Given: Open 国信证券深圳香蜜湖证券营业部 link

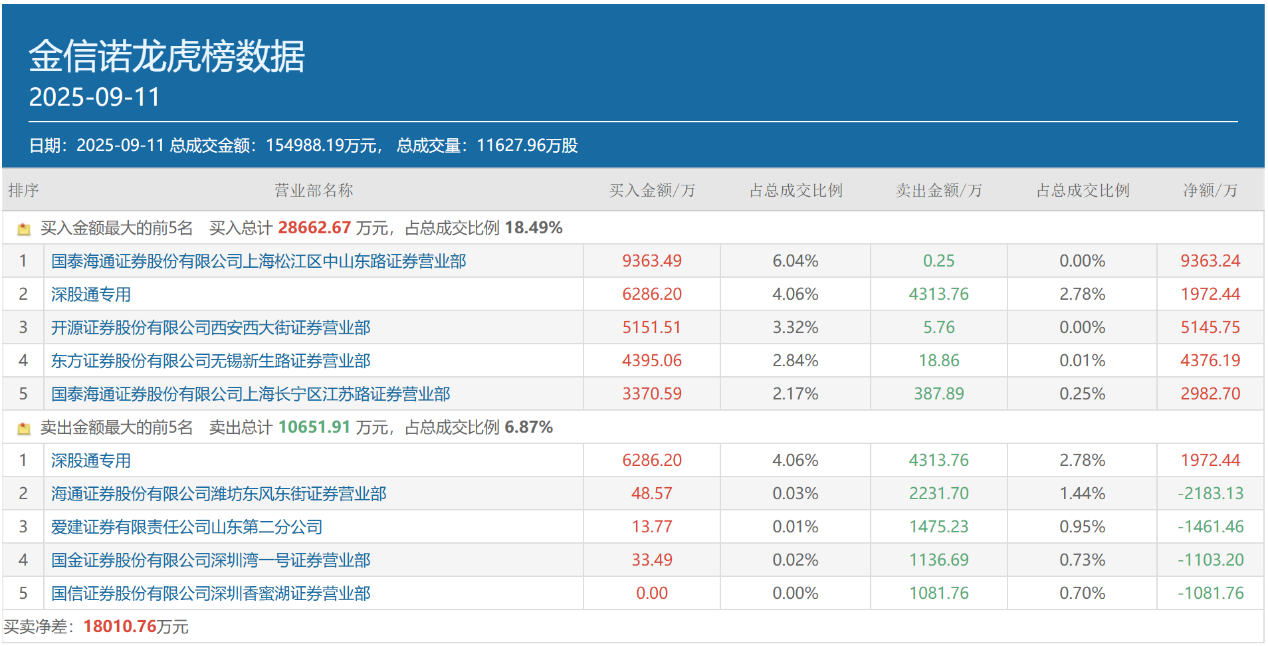Looking at the screenshot, I should 211,593.
